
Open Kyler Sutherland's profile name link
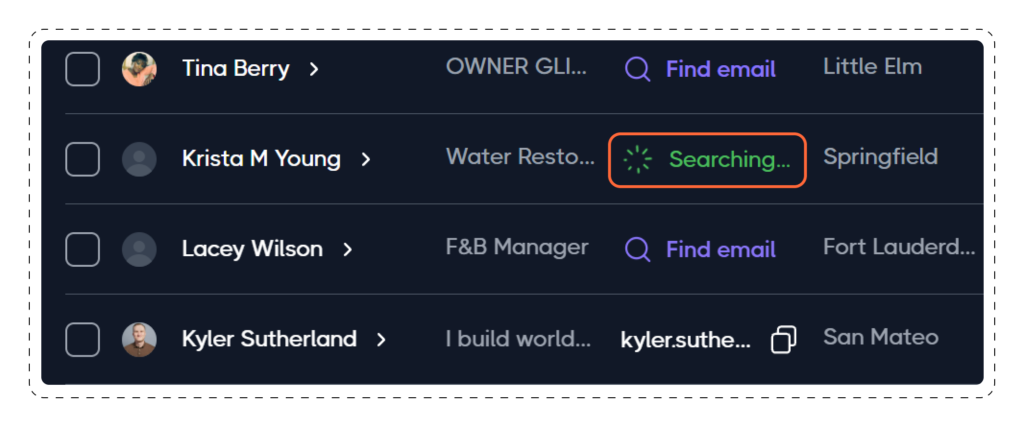coord(269,339)
